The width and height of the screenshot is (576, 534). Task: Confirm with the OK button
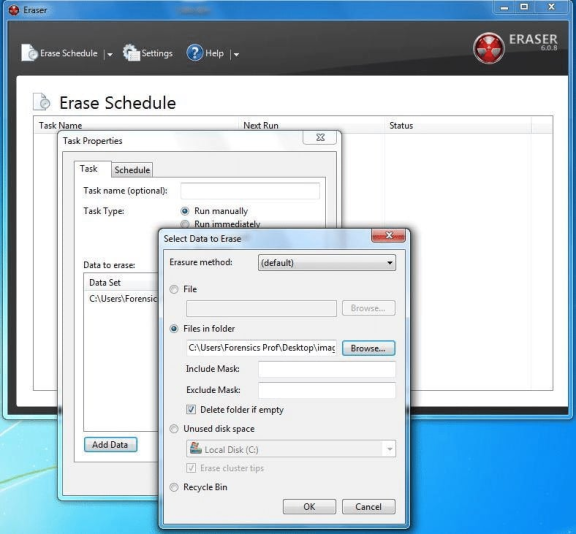[309, 507]
